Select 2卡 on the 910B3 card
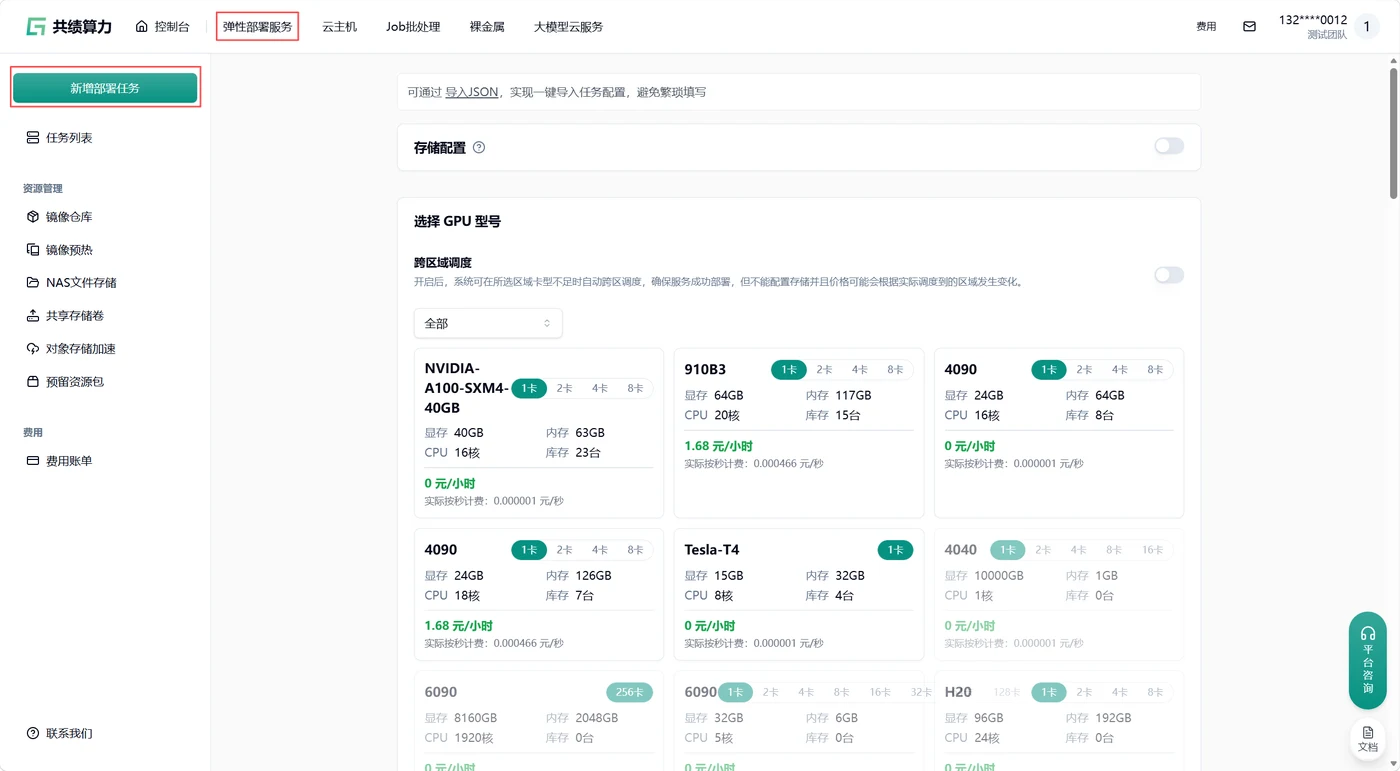Viewport: 1400px width, 771px height. pyautogui.click(x=824, y=370)
